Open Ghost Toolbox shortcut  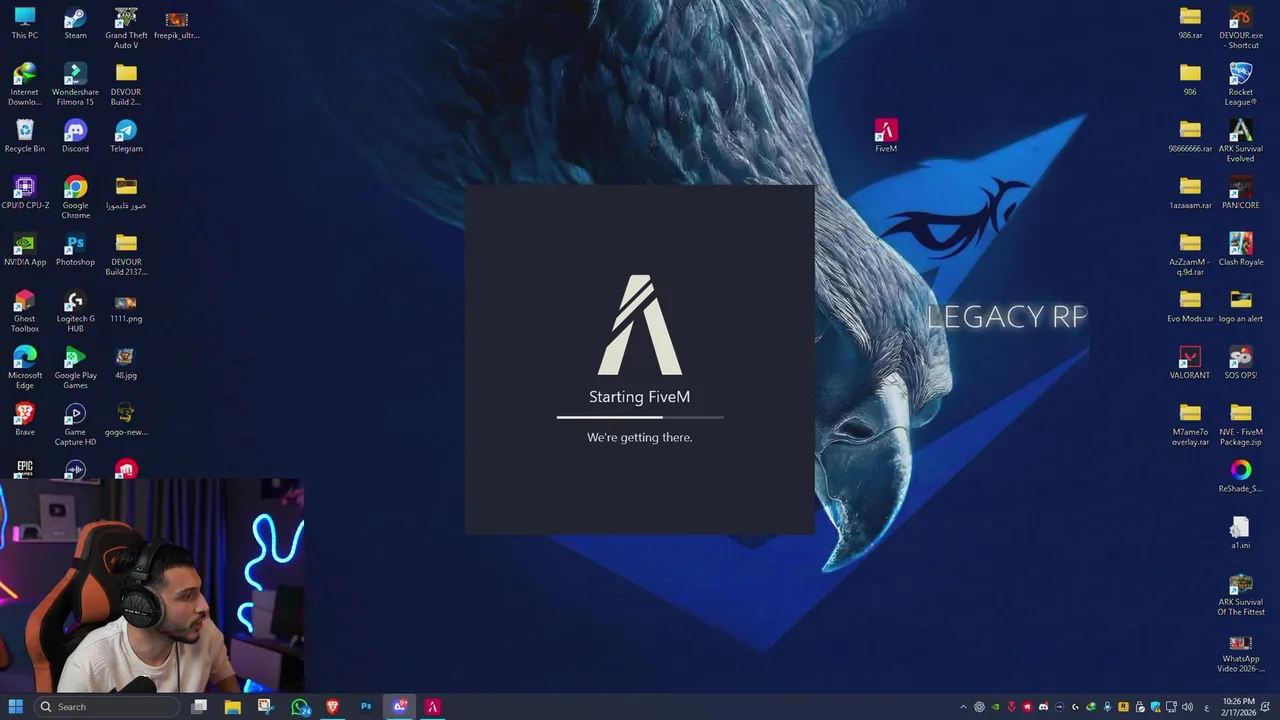(x=25, y=311)
